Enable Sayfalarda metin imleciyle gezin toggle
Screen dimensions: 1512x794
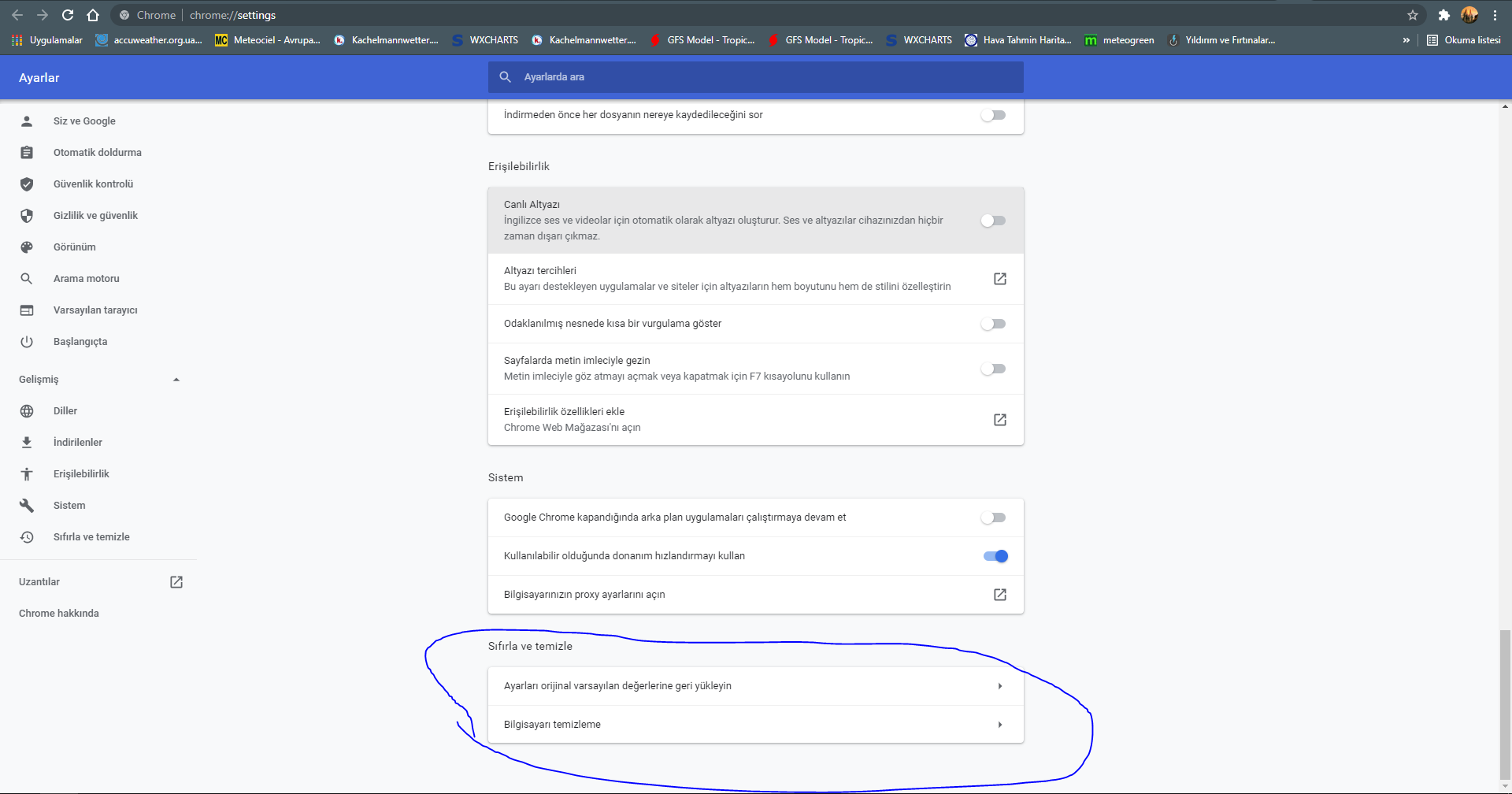pos(994,369)
